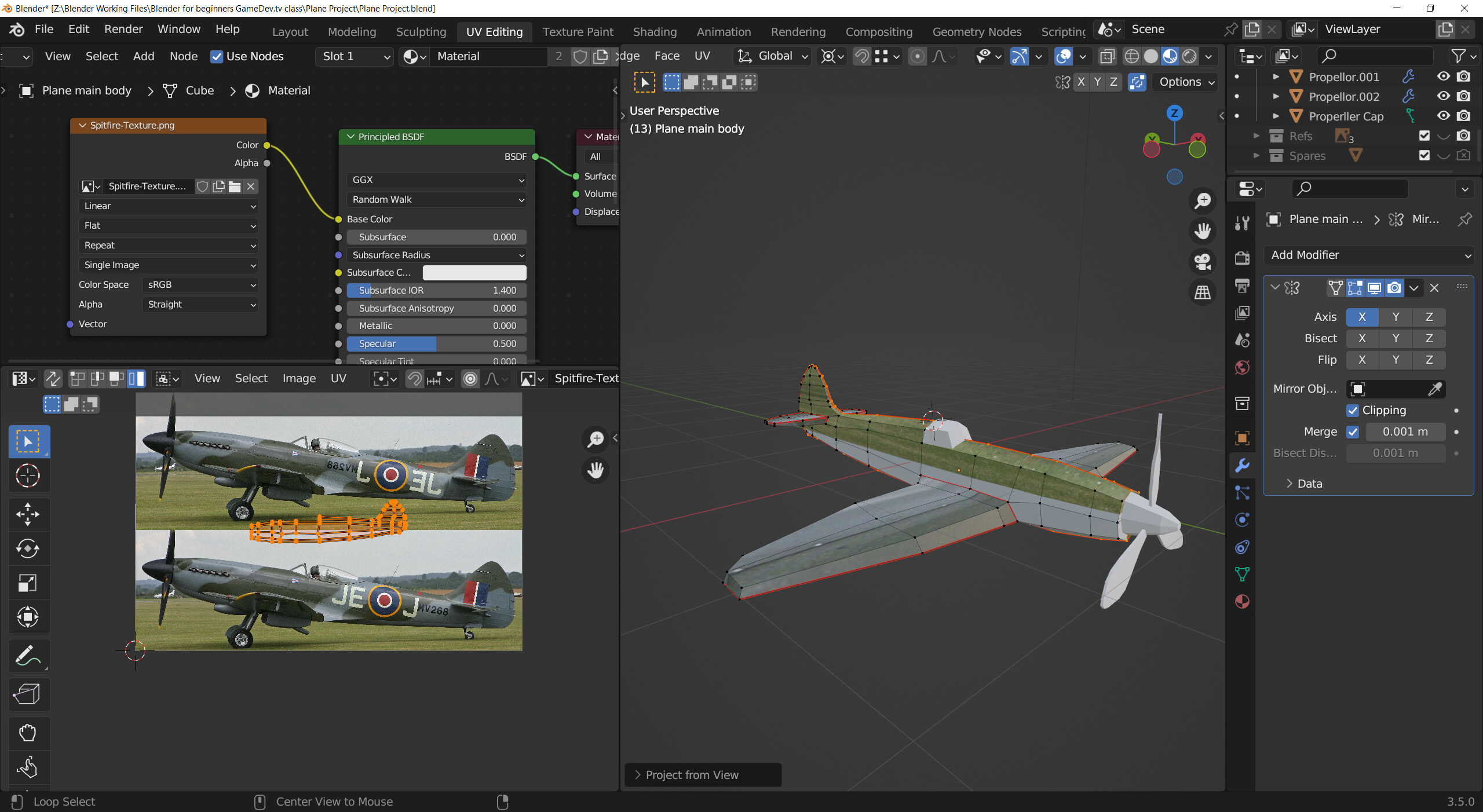Select the Annotate tool in UV editor
The image size is (1483, 812).
coord(28,656)
